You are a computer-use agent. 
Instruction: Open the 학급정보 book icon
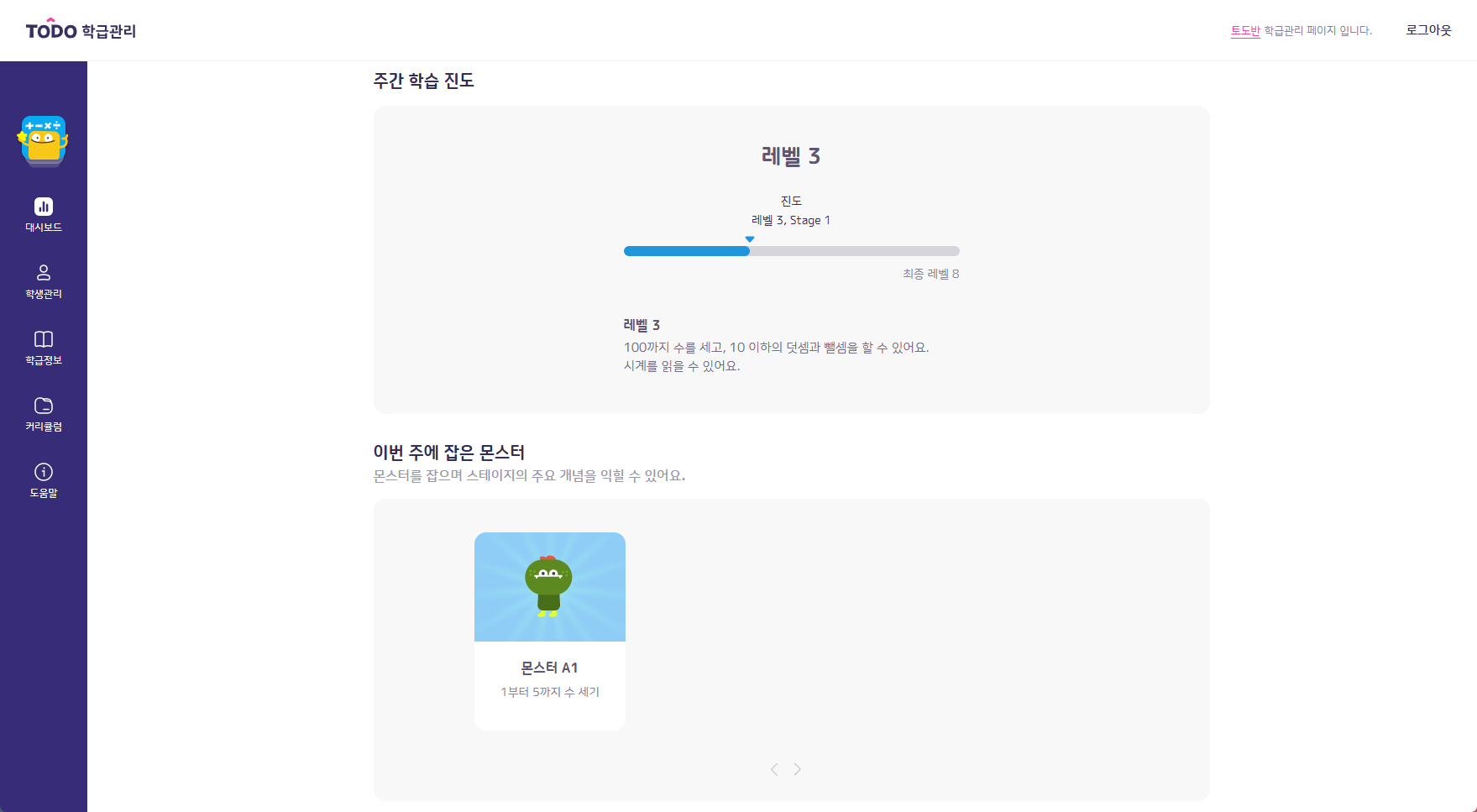[x=44, y=339]
